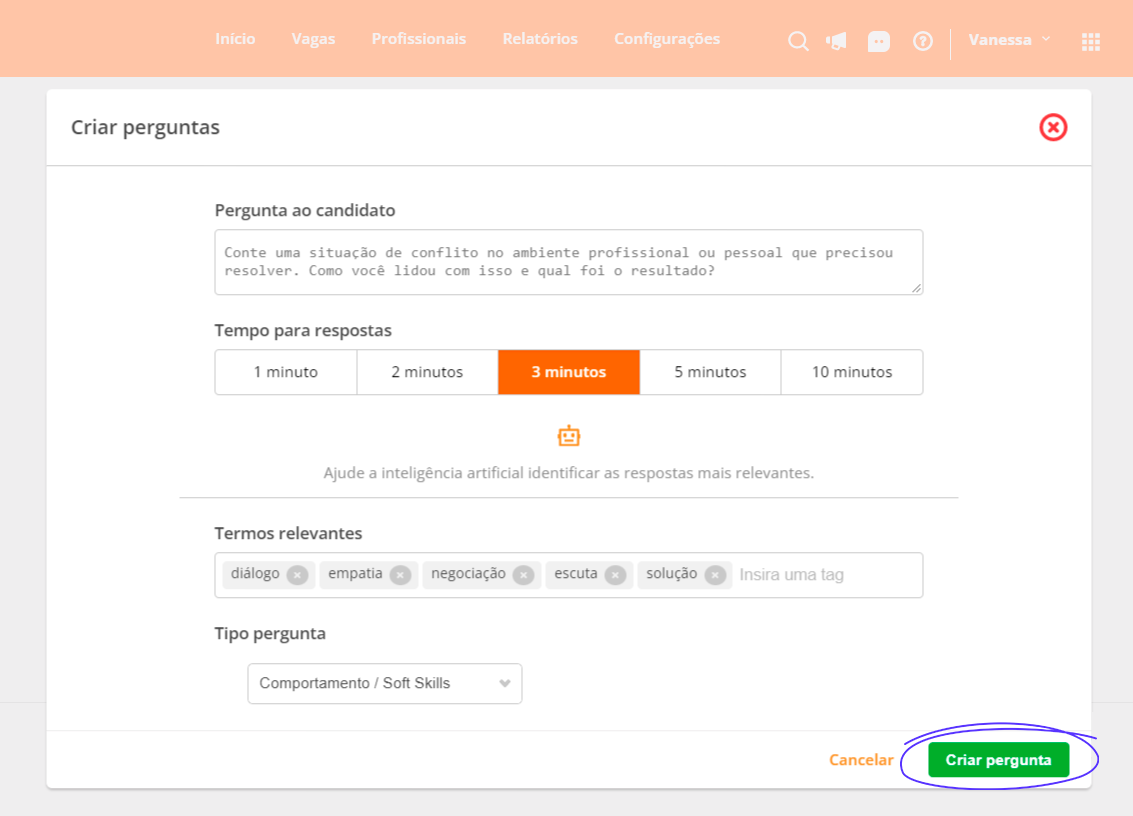Expand the Vanessa user menu
The height and width of the screenshot is (816, 1133).
tap(1009, 40)
